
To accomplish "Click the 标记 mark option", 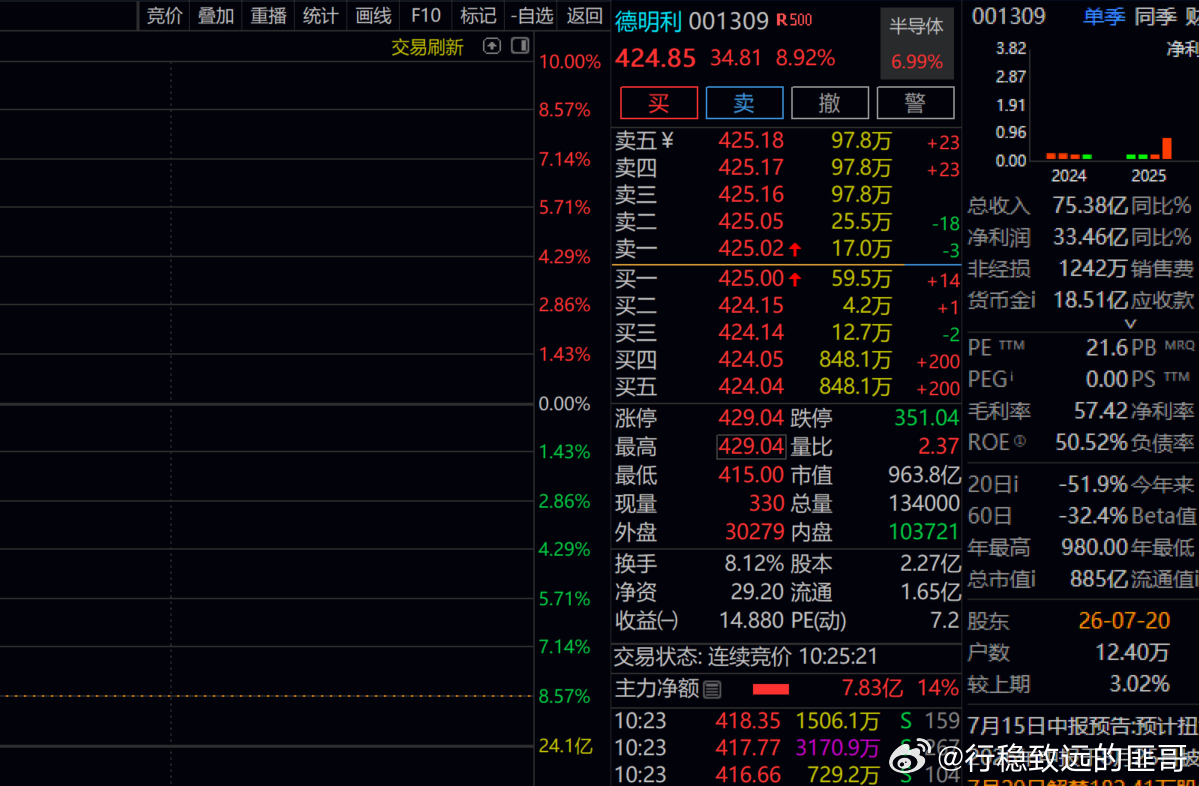I will point(478,15).
